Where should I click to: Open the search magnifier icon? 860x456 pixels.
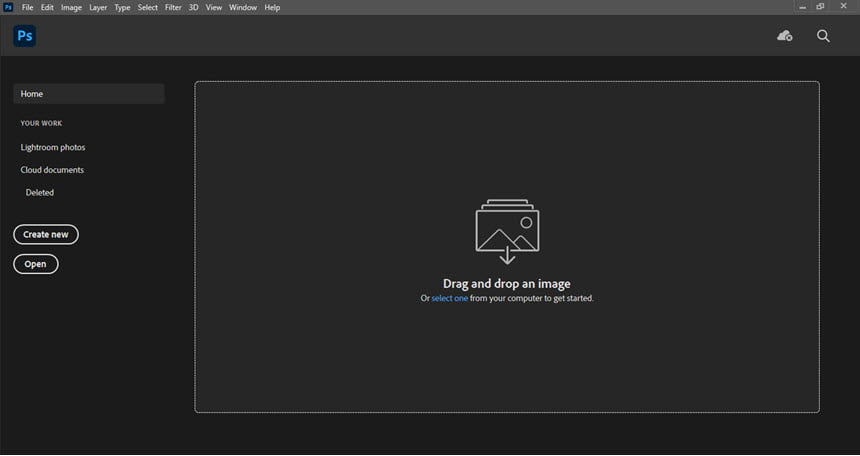pyautogui.click(x=823, y=36)
